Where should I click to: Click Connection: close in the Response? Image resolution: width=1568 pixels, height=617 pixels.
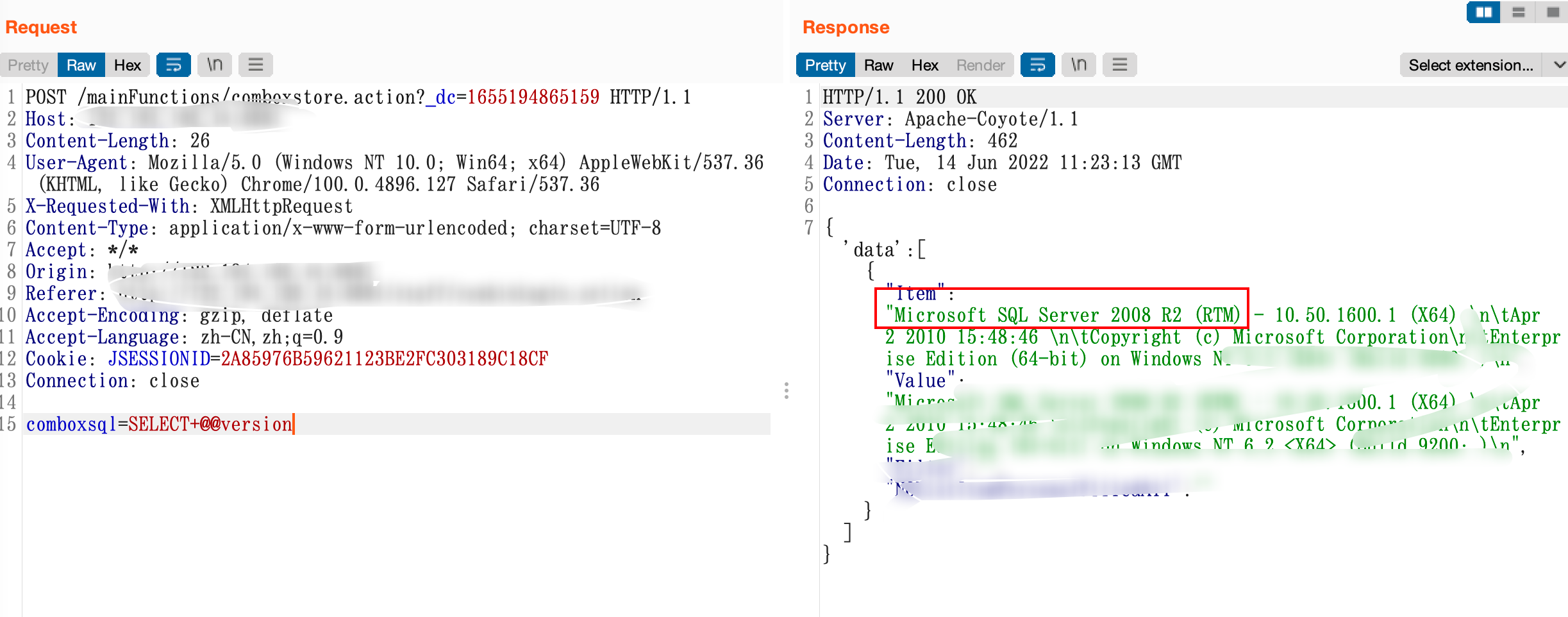coord(910,184)
